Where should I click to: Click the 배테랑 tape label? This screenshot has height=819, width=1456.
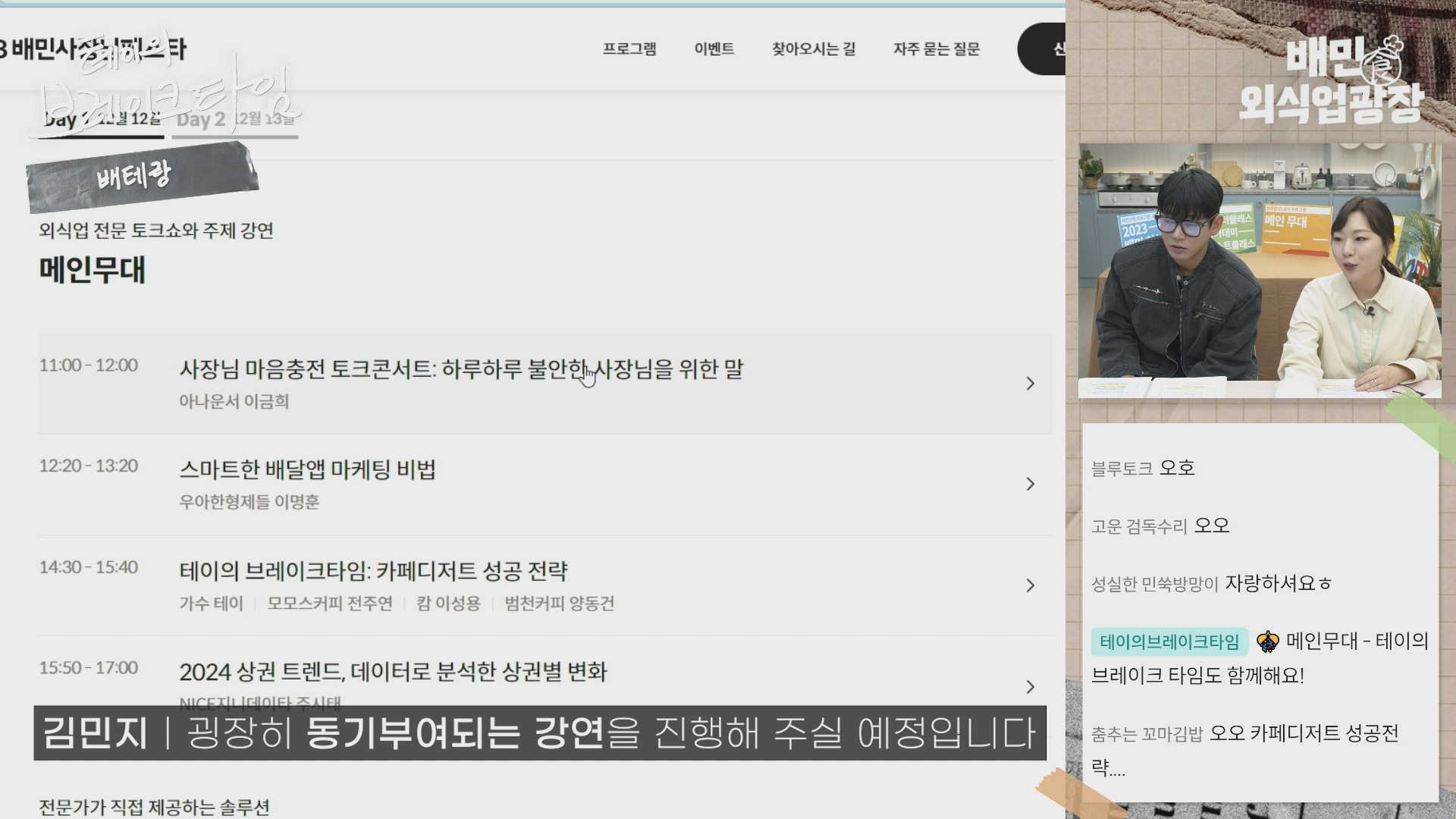[x=143, y=177]
